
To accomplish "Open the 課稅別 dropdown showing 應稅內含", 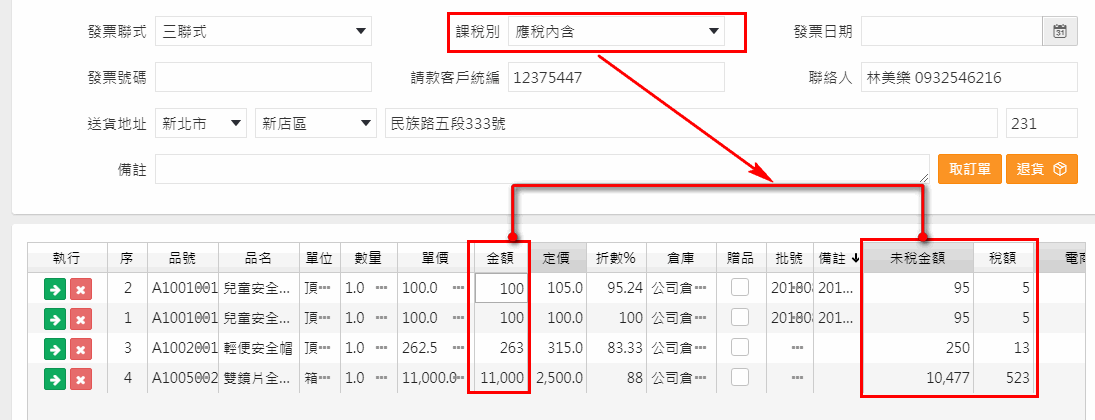I will (x=617, y=31).
